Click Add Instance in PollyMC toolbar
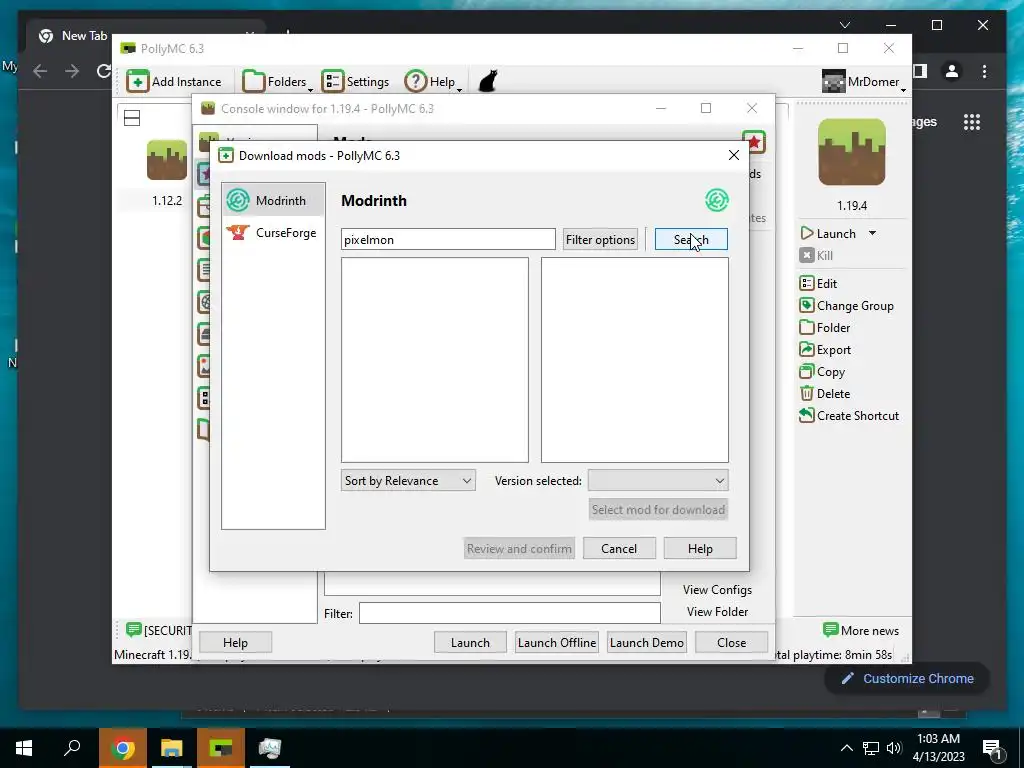Screen dimensions: 1024x768 click(x=174, y=82)
